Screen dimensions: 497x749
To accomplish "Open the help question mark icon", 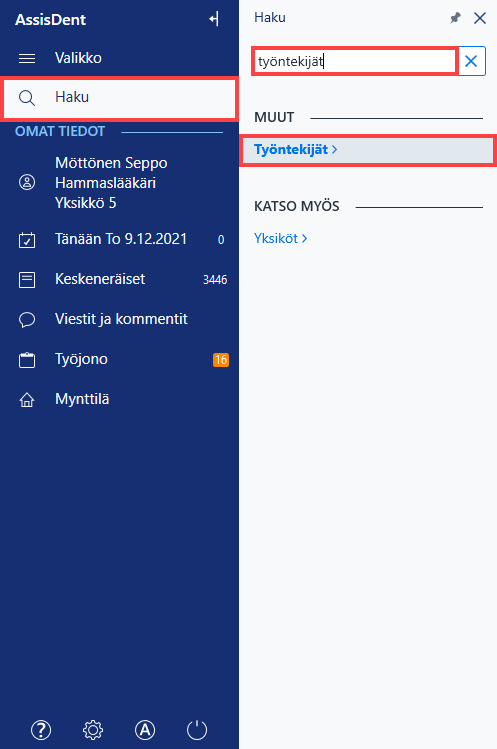I will (x=41, y=729).
